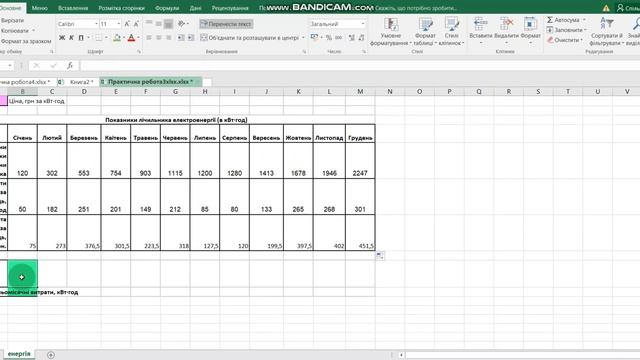Click the Заповнити fill icon
Image resolution: width=640 pixels, height=360 pixels.
pyautogui.click(x=550, y=30)
